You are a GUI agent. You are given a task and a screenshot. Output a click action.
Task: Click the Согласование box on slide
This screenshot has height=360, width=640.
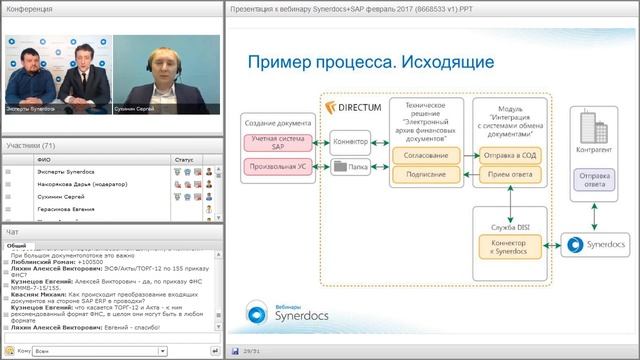(x=426, y=156)
